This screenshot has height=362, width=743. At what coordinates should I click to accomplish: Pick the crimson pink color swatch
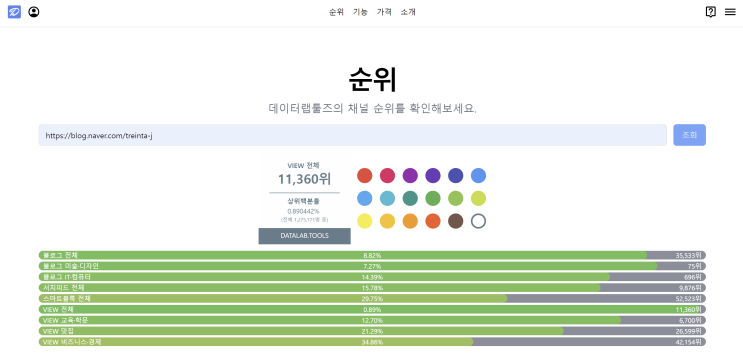coord(387,175)
